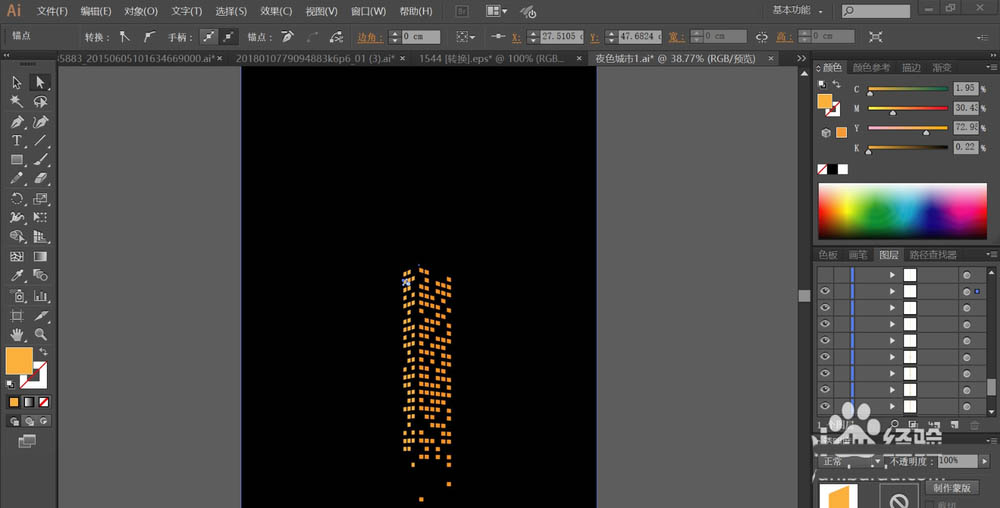The image size is (1000, 508).
Task: Switch to the 路径查找器 panel tab
Action: point(932,255)
